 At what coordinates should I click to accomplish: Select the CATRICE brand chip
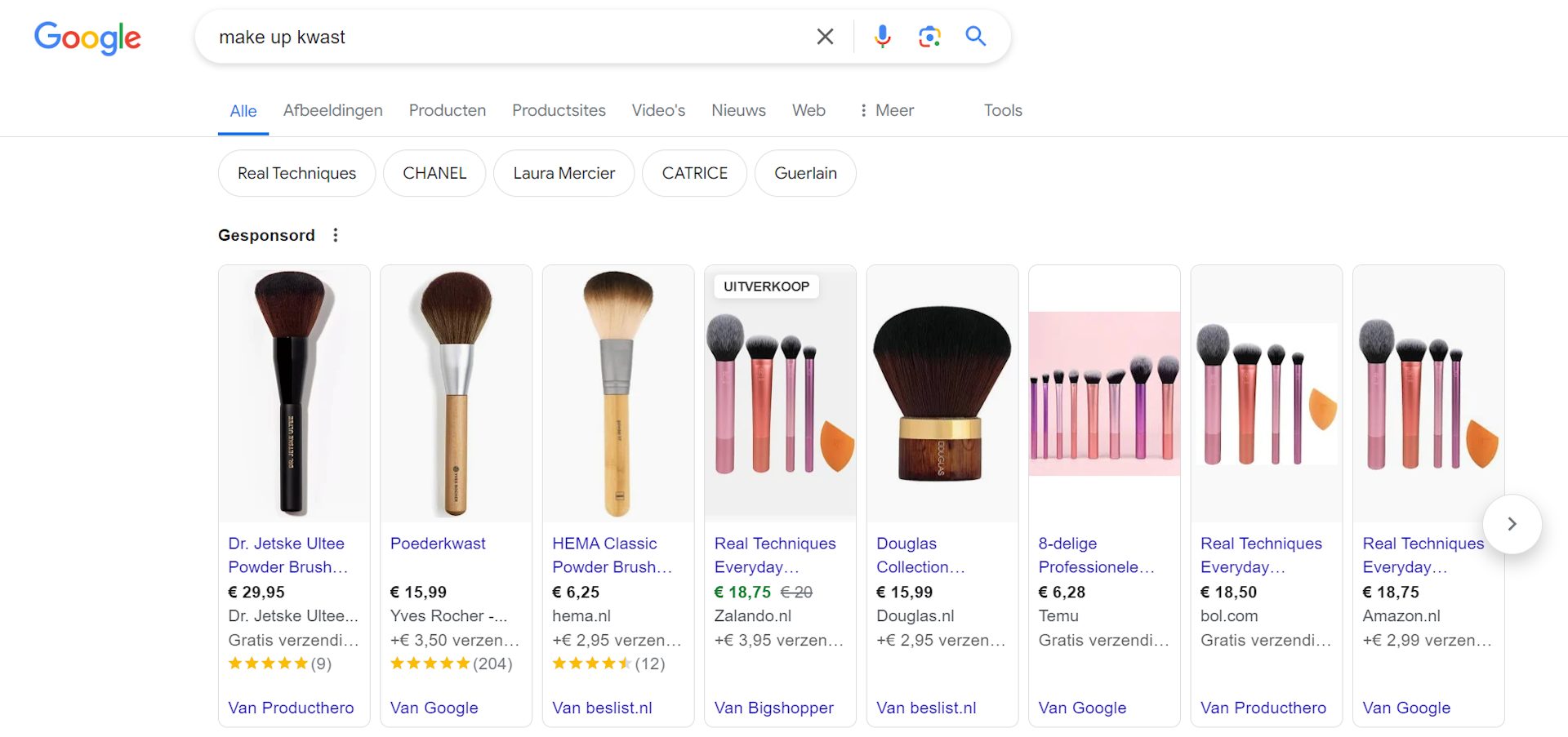click(x=694, y=173)
